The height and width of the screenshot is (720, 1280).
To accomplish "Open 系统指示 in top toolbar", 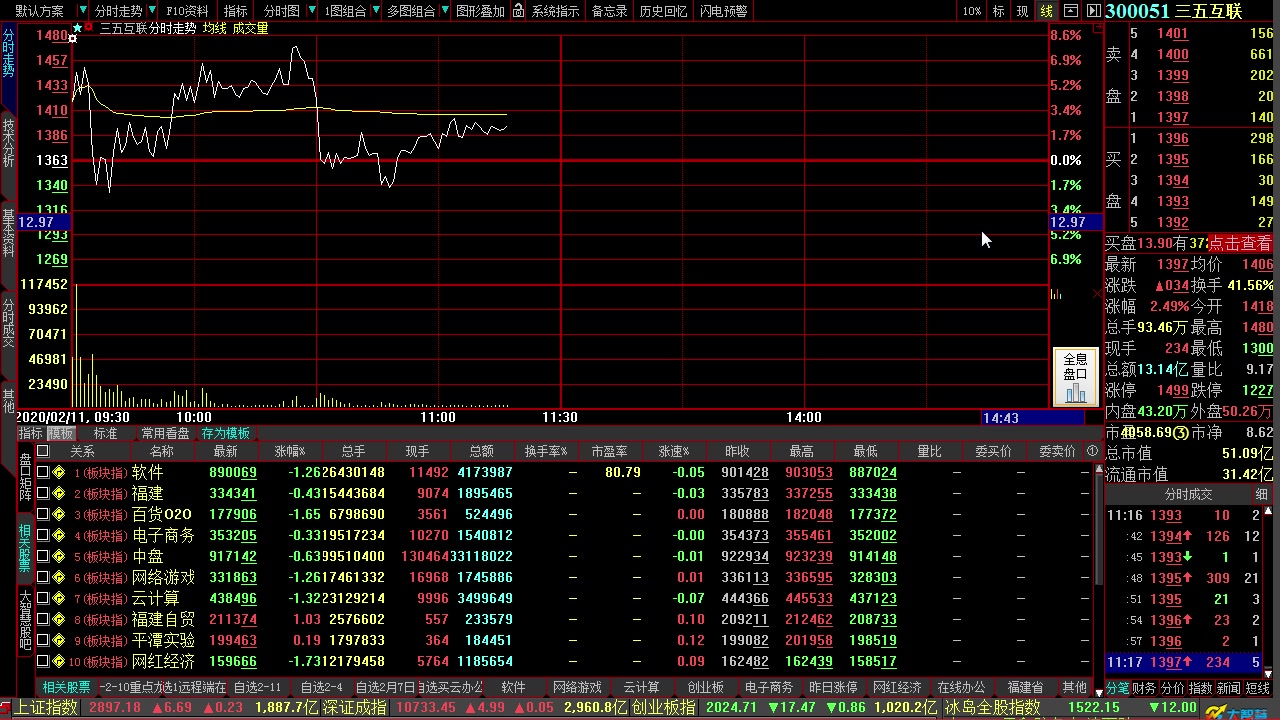I will click(x=555, y=11).
